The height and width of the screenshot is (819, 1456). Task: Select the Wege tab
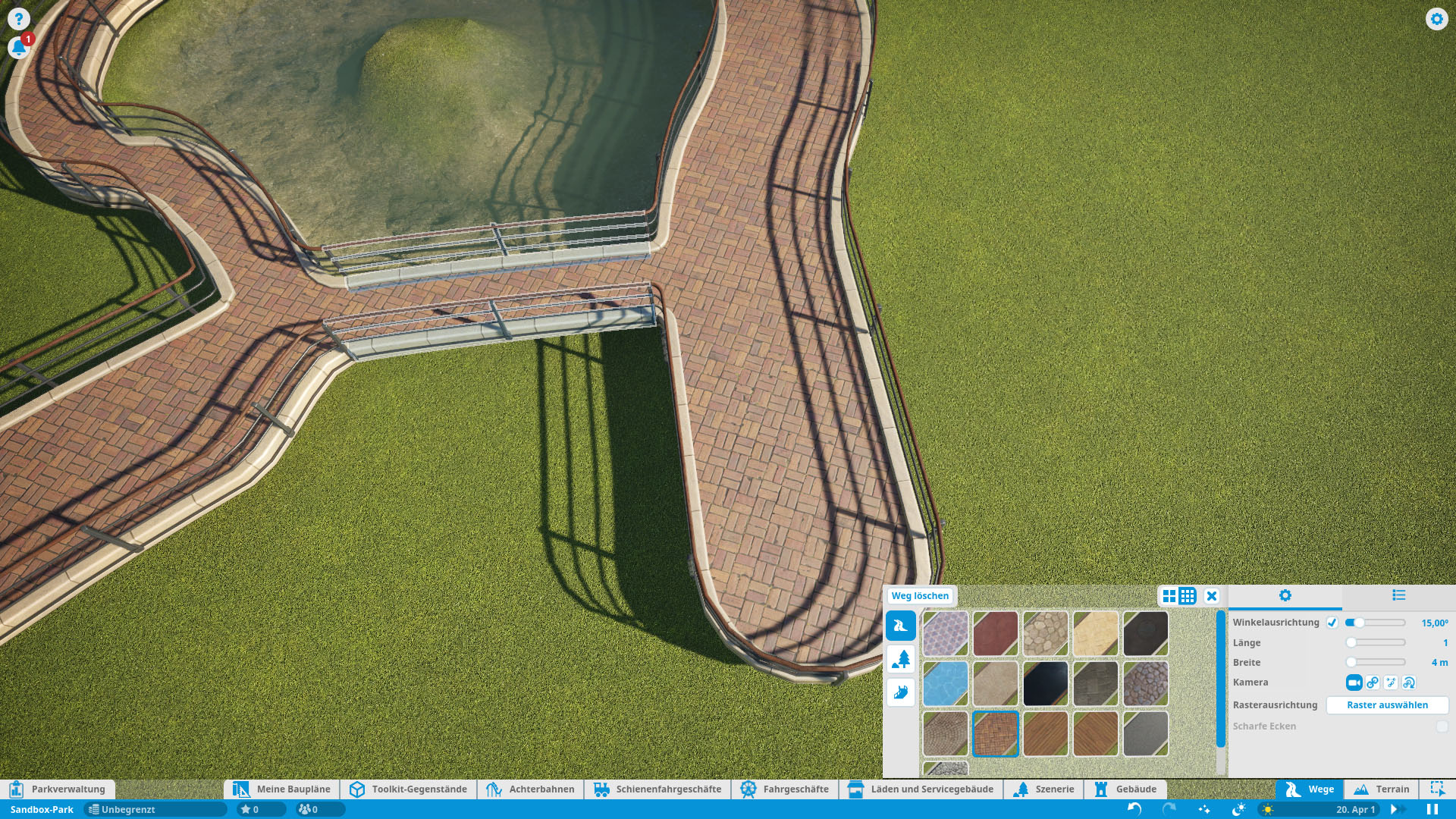[1310, 789]
